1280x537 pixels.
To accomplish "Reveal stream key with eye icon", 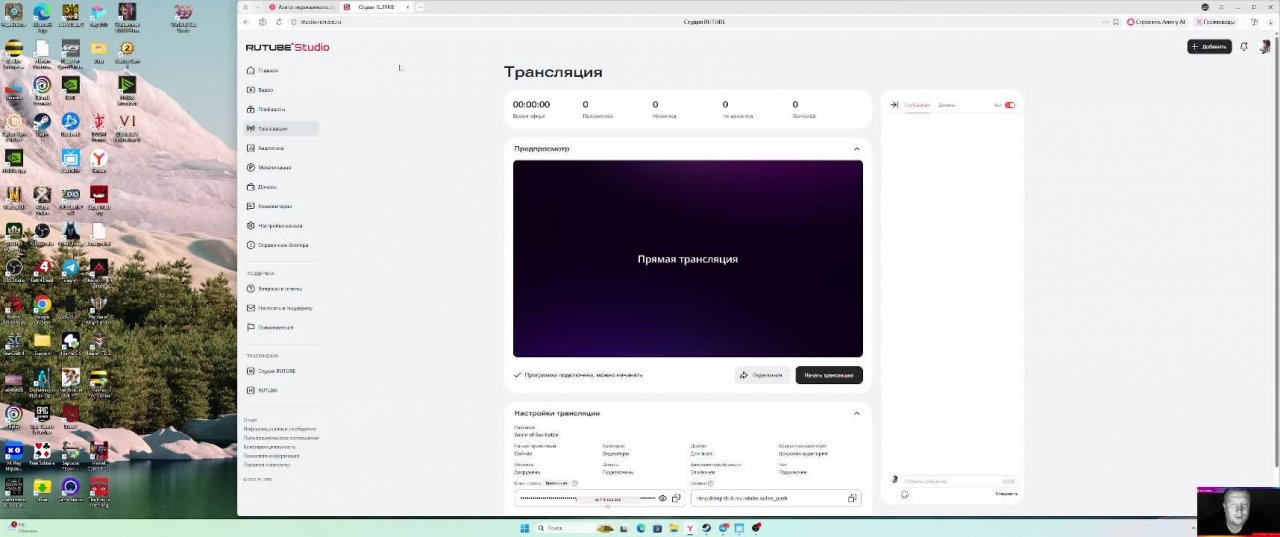I will click(662, 498).
